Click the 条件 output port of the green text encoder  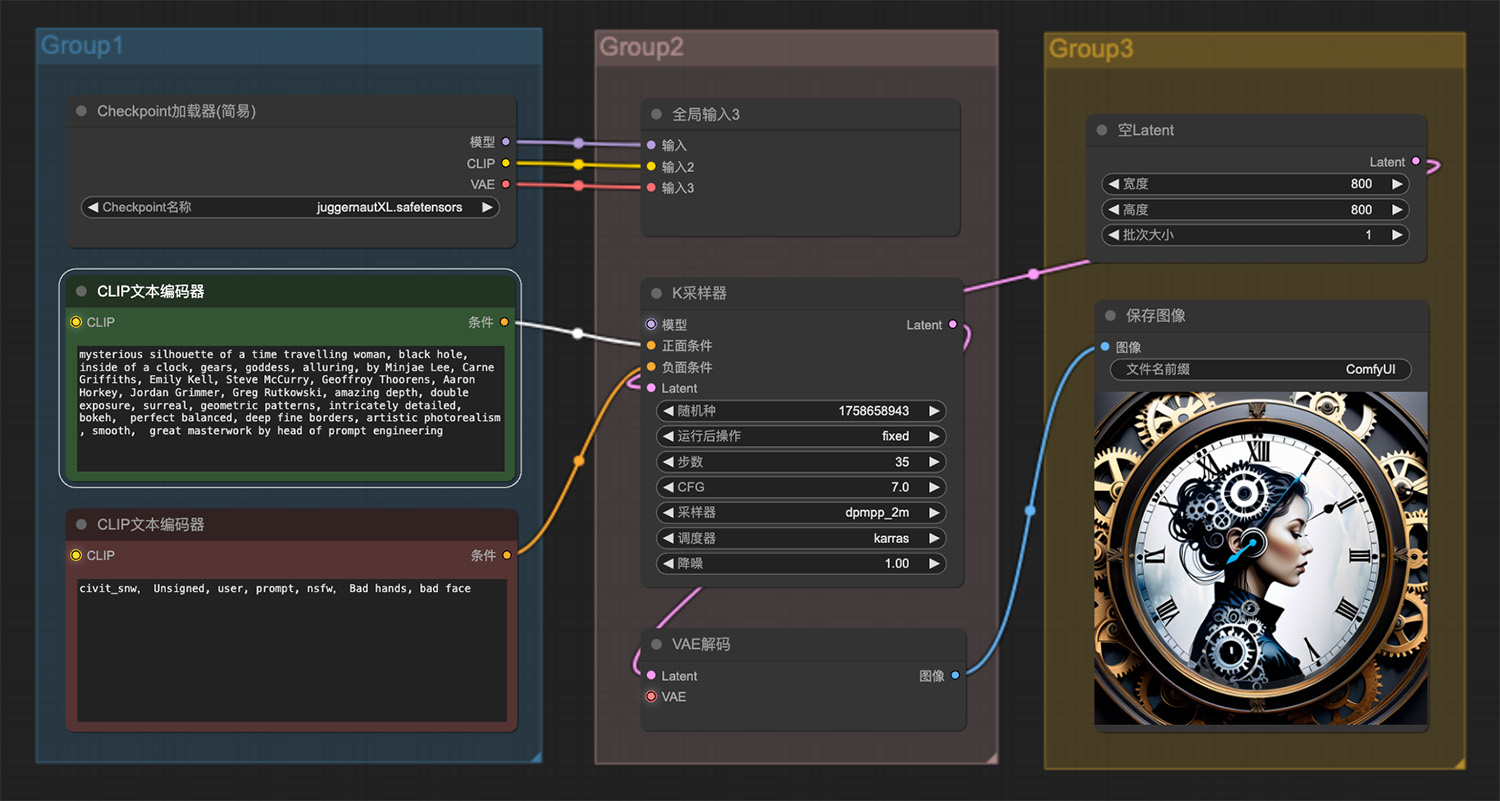tap(505, 322)
